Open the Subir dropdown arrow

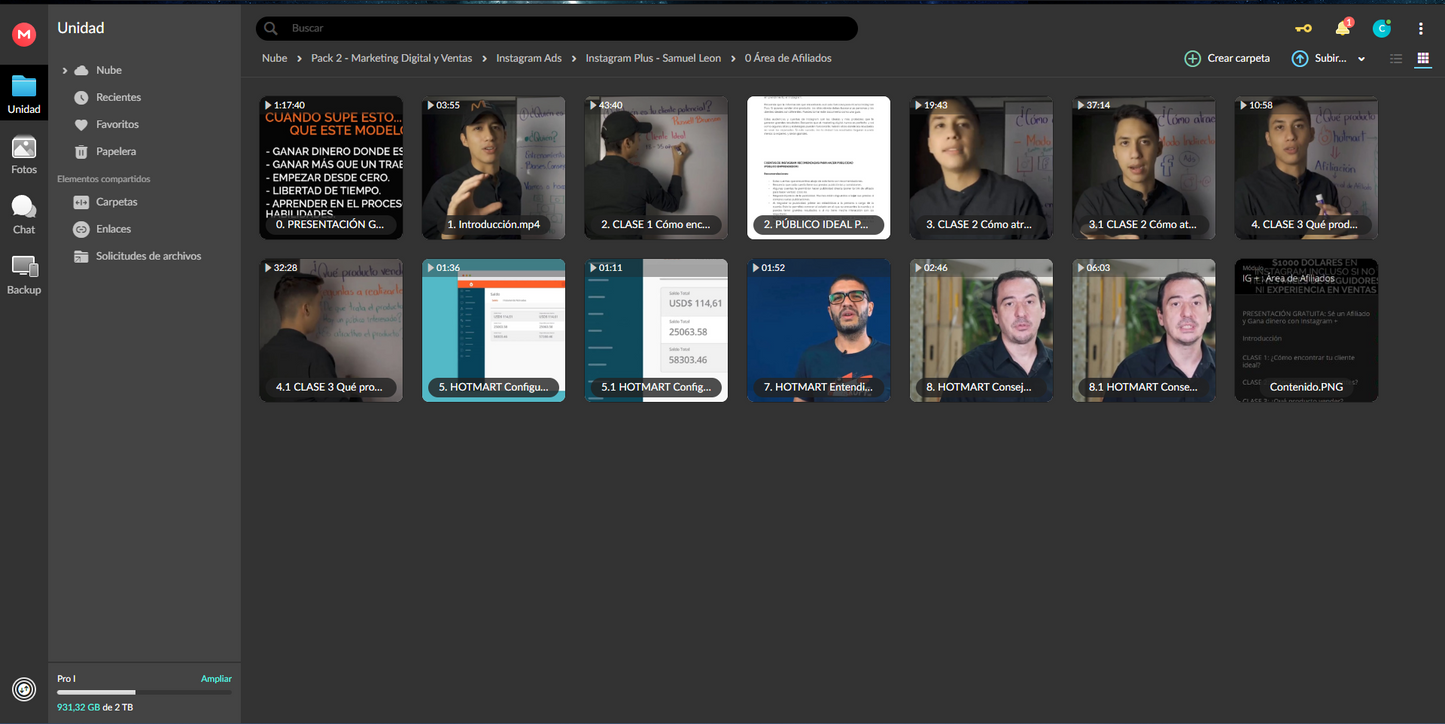pyautogui.click(x=1361, y=59)
